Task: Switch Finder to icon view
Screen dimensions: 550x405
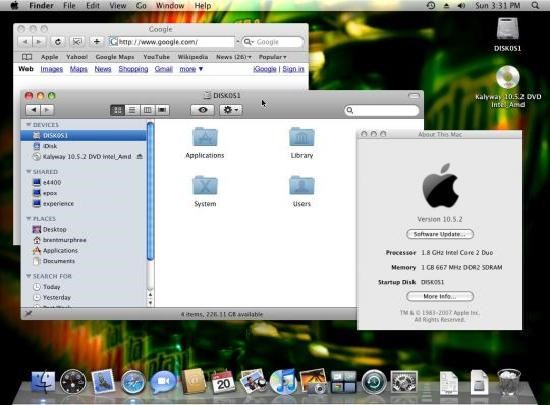Action: [117, 110]
